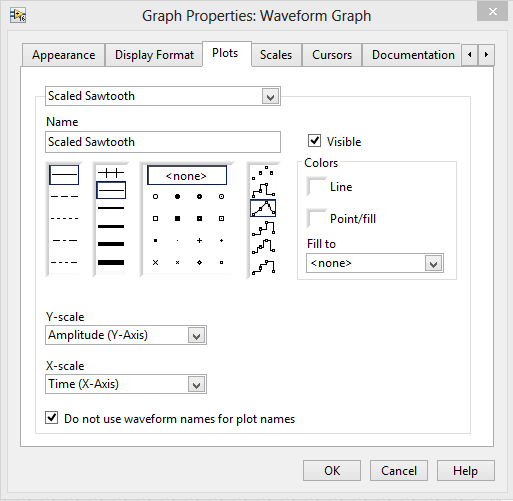
Task: Pick the thickest line width
Action: coord(111,262)
